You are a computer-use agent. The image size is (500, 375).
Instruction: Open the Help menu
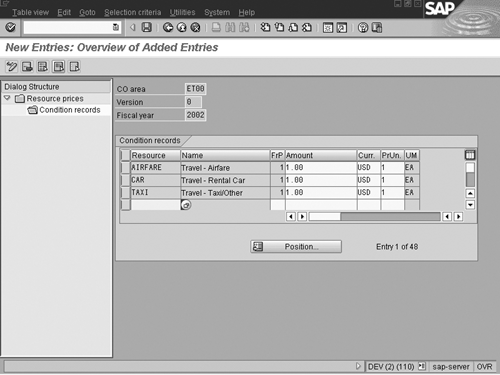(x=247, y=12)
